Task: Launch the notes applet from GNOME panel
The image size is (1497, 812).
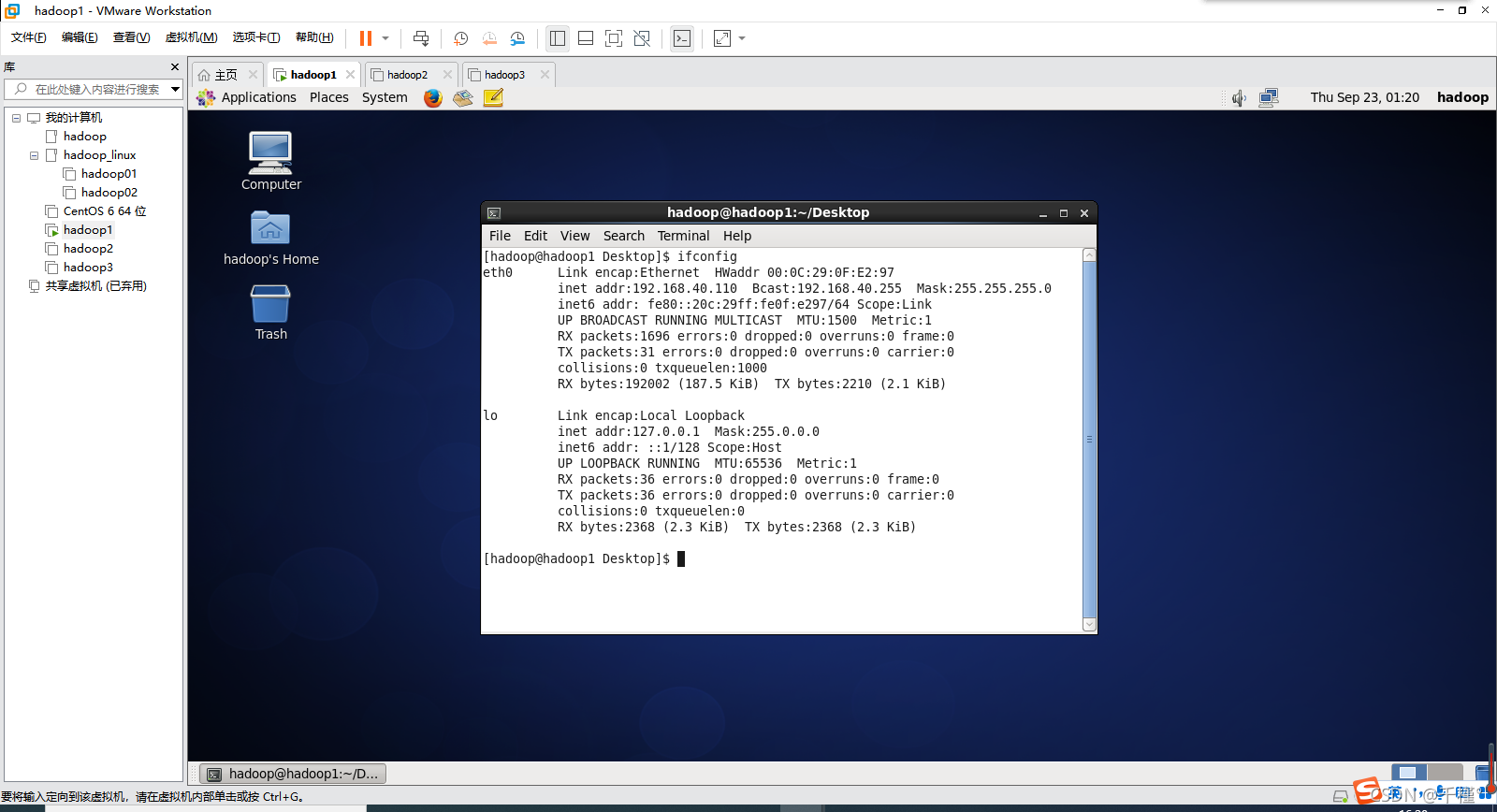Action: coord(494,97)
